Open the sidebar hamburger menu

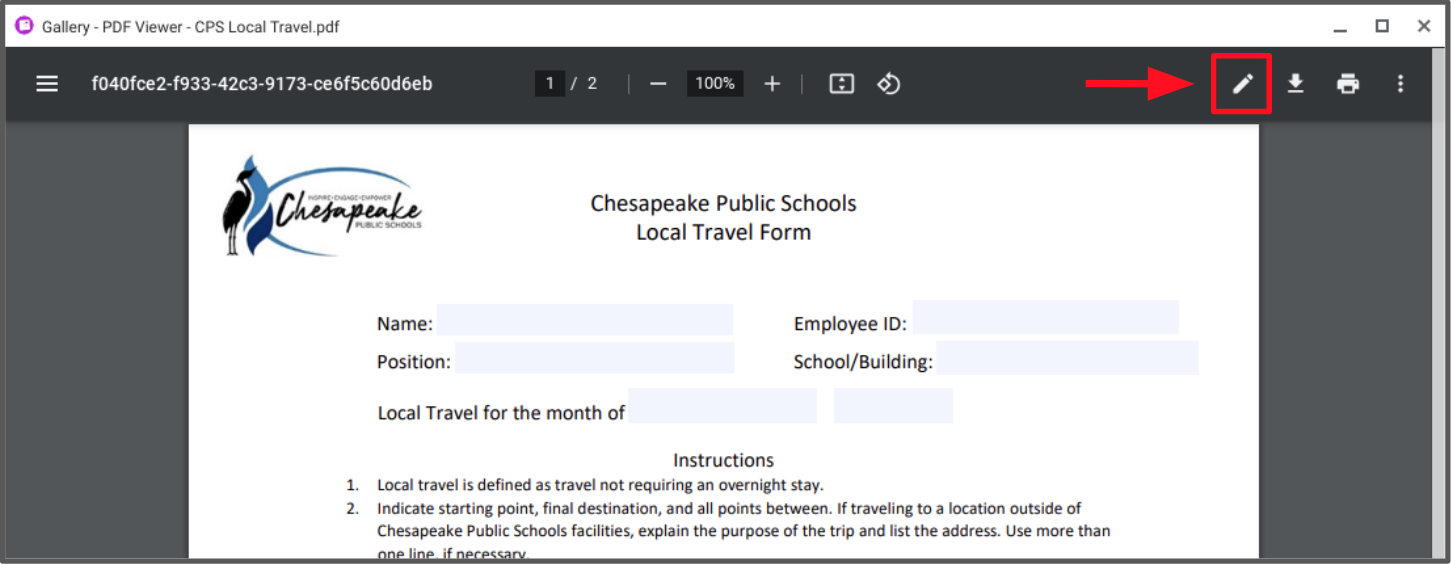point(47,84)
